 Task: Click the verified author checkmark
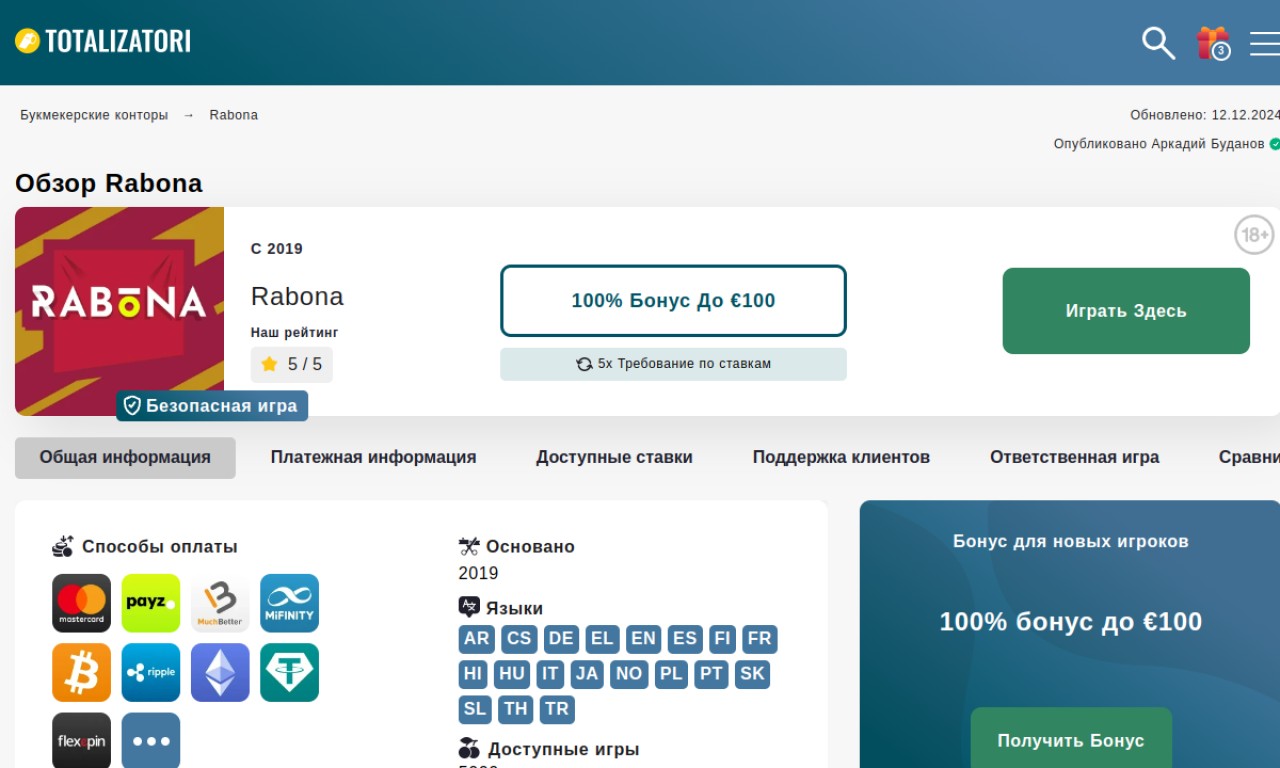(1275, 144)
